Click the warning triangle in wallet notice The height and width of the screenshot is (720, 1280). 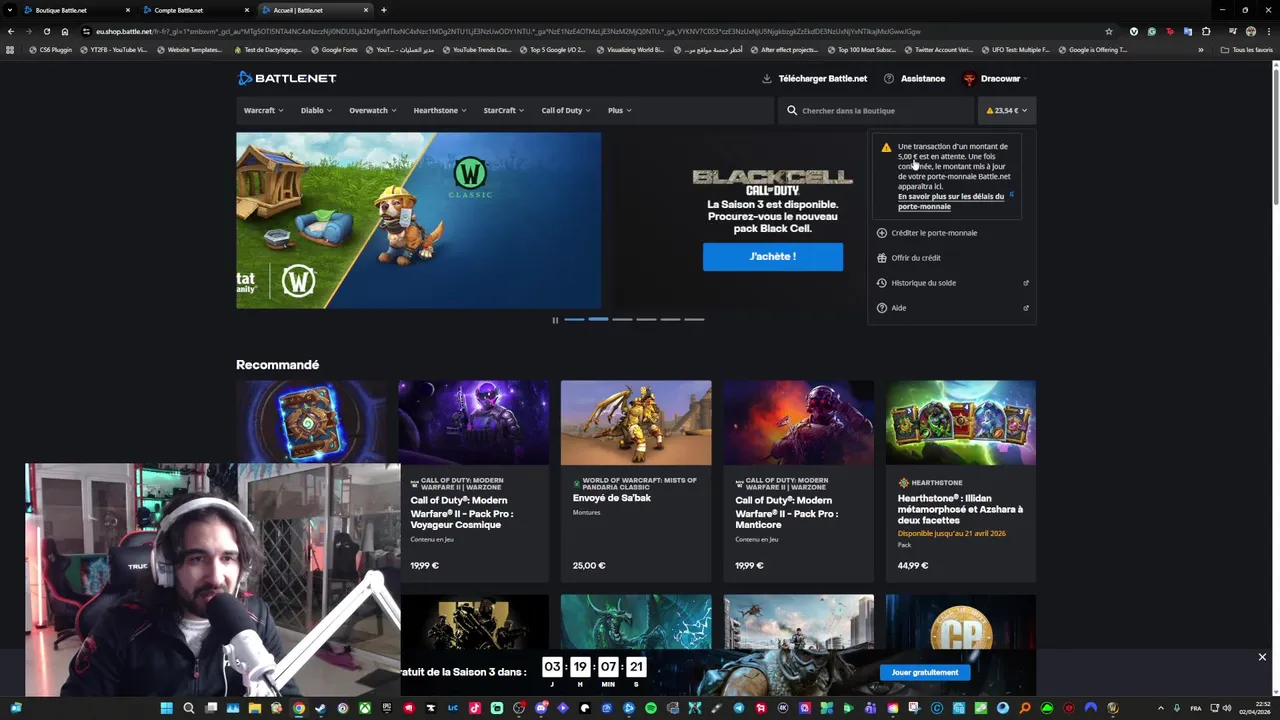(886, 147)
